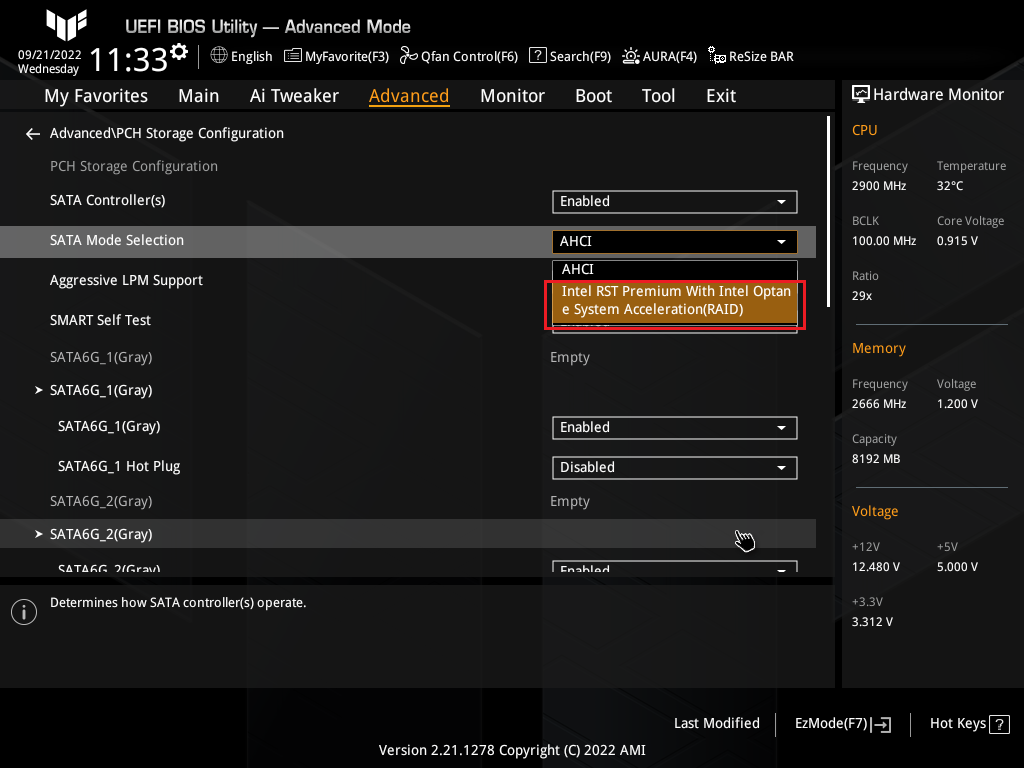Open AURA lighting icon
The width and height of the screenshot is (1024, 768).
[x=631, y=56]
